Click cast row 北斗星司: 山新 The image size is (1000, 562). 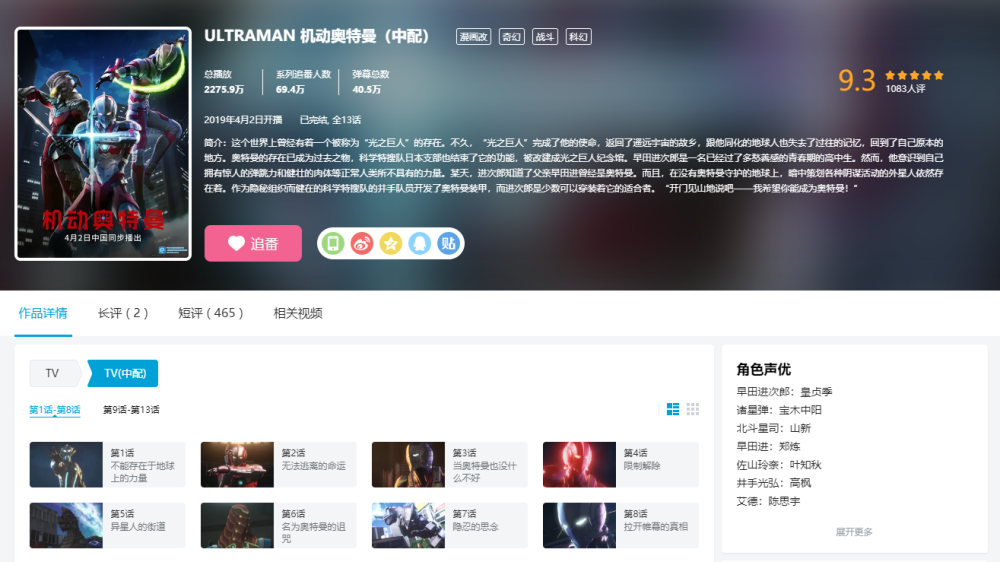tap(774, 428)
